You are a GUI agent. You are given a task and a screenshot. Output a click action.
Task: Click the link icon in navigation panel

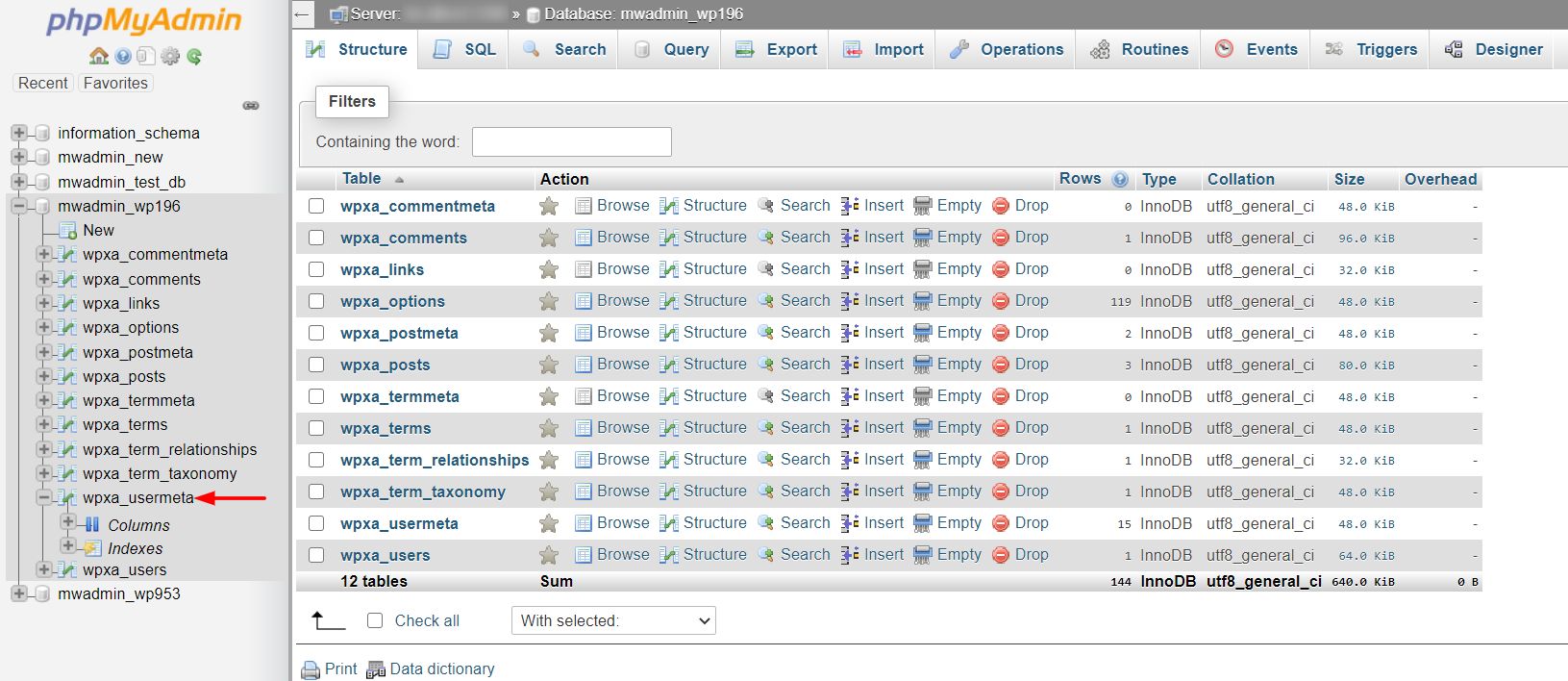(251, 105)
